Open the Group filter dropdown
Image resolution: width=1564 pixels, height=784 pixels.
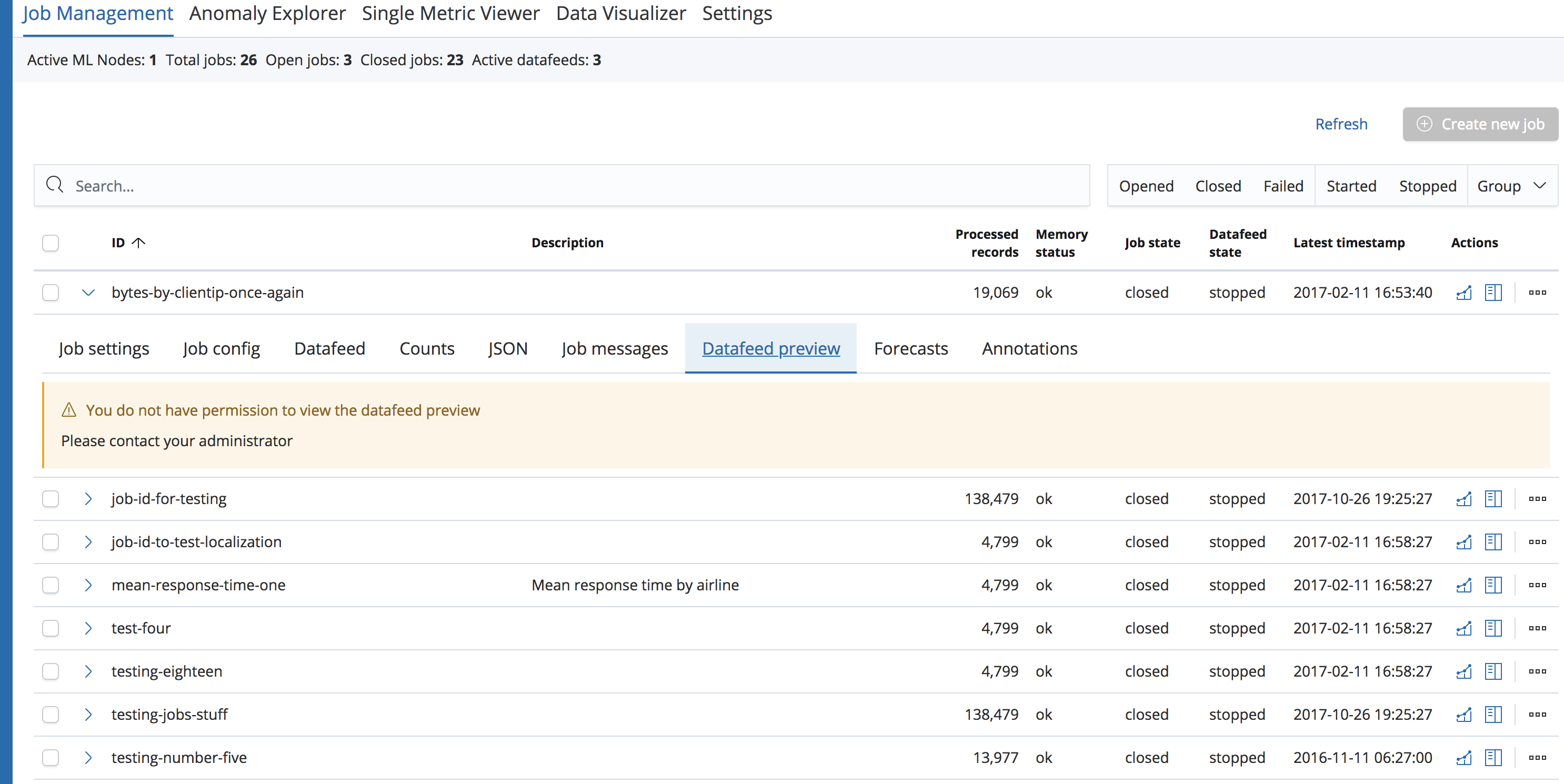(1511, 186)
